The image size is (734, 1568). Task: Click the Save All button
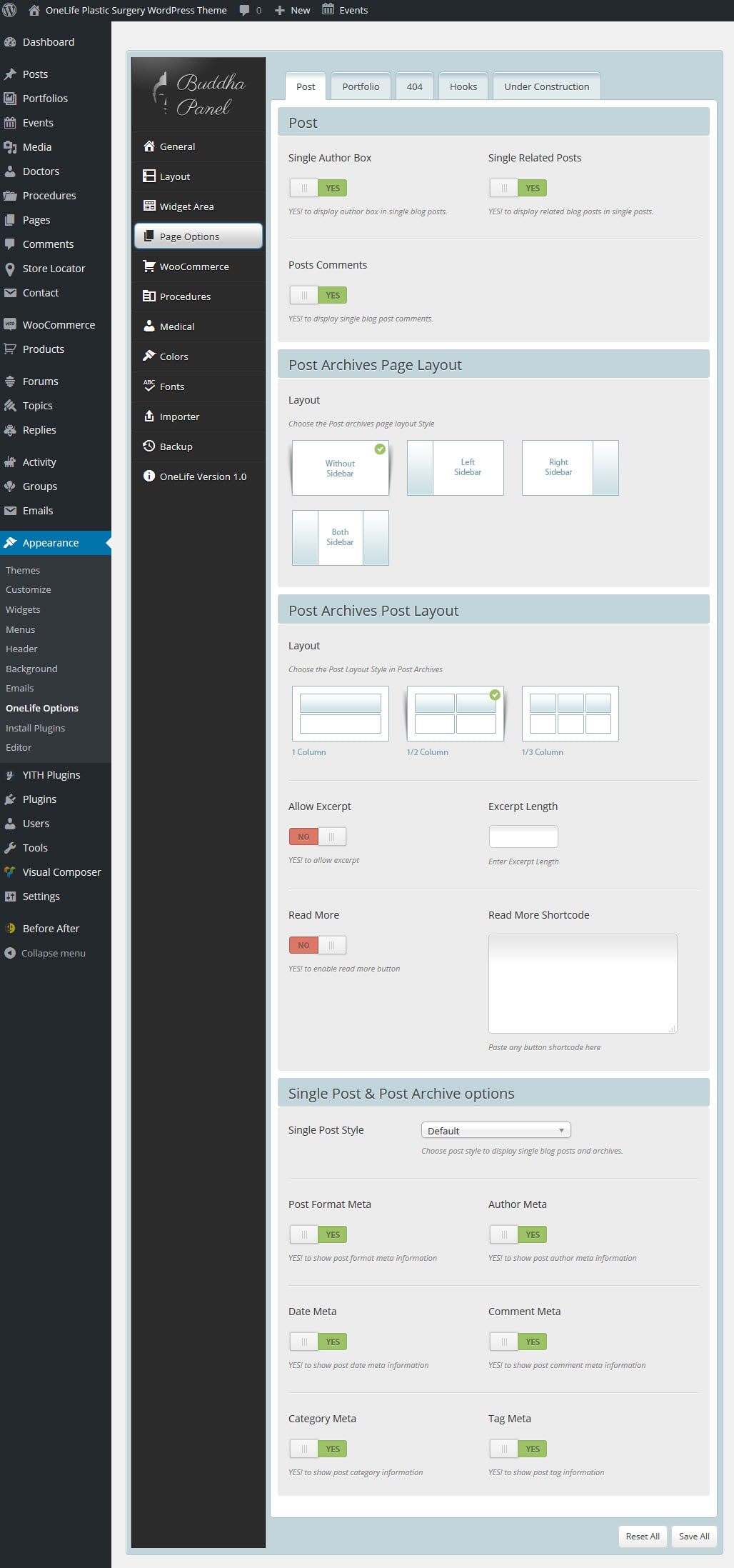693,1536
